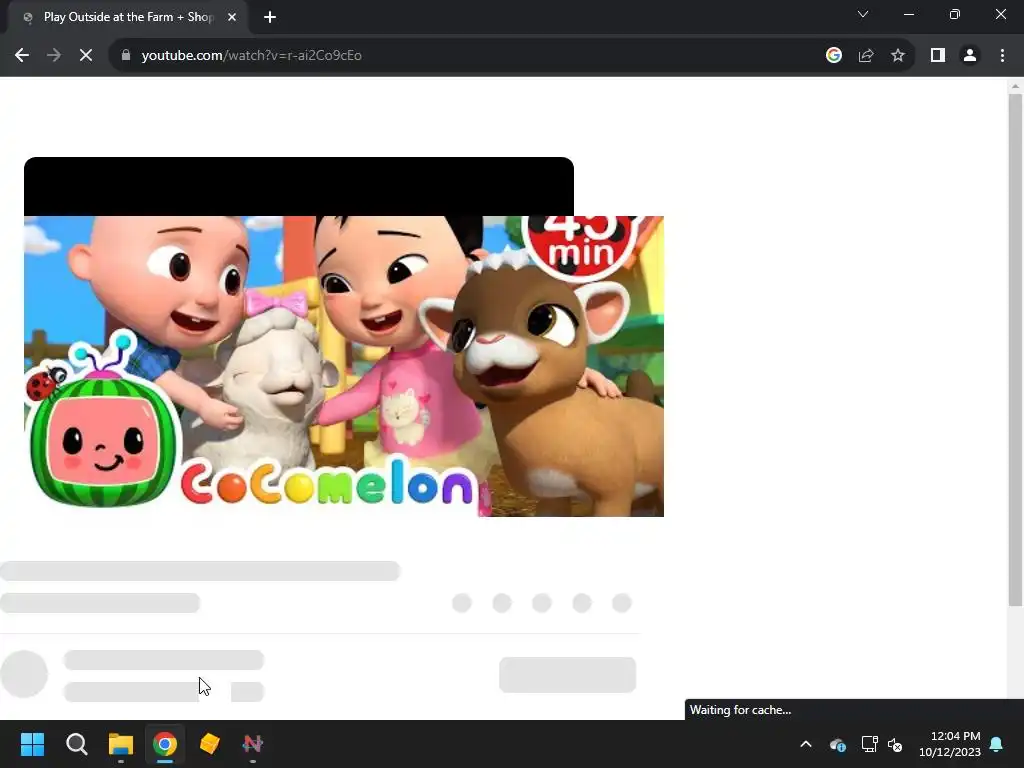Open the notifications bell
This screenshot has width=1024, height=768.
click(997, 744)
